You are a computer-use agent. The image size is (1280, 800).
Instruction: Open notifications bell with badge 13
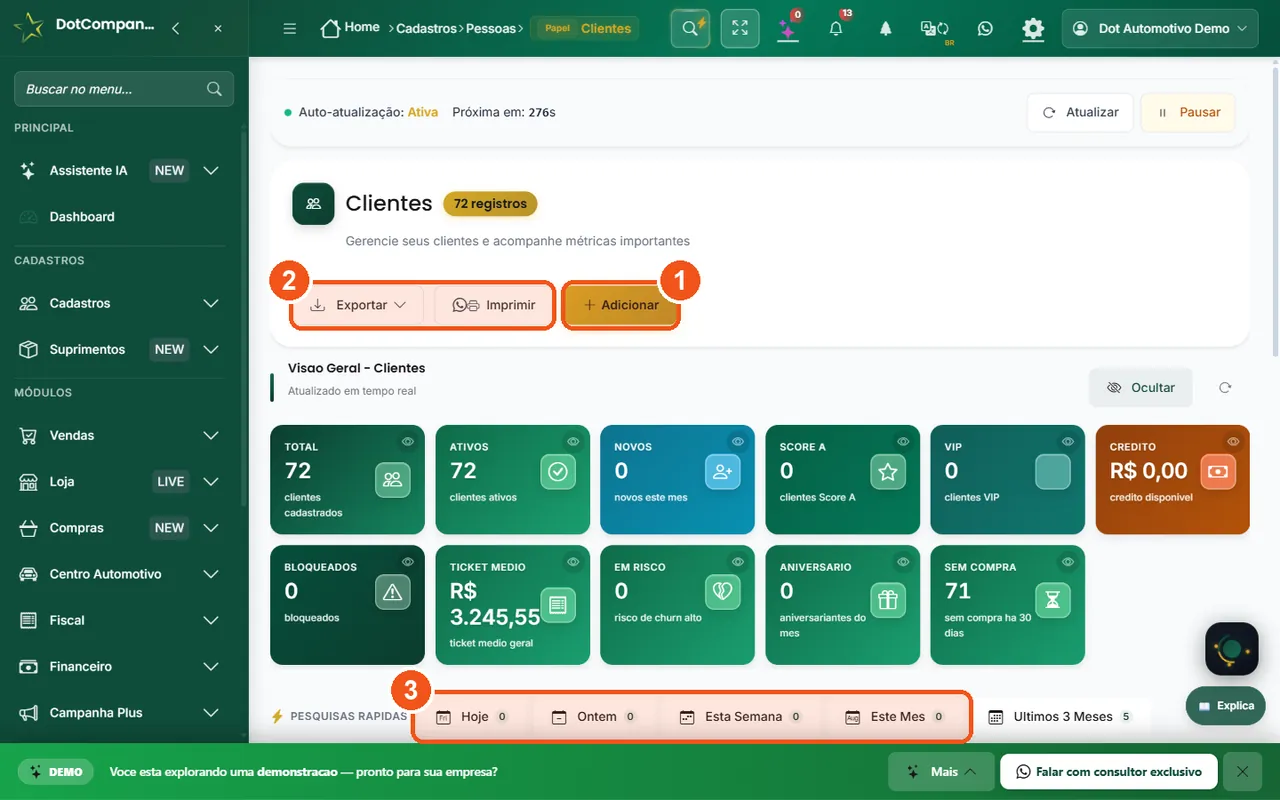click(x=837, y=28)
